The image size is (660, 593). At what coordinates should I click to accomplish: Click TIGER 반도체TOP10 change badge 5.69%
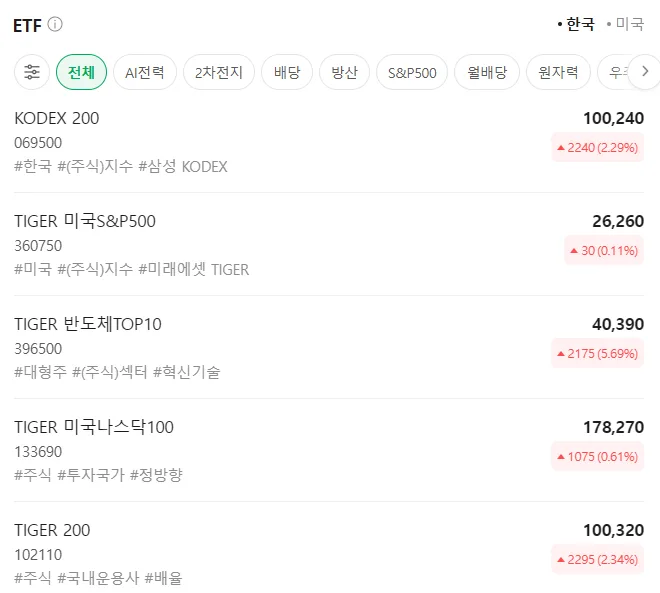click(598, 353)
